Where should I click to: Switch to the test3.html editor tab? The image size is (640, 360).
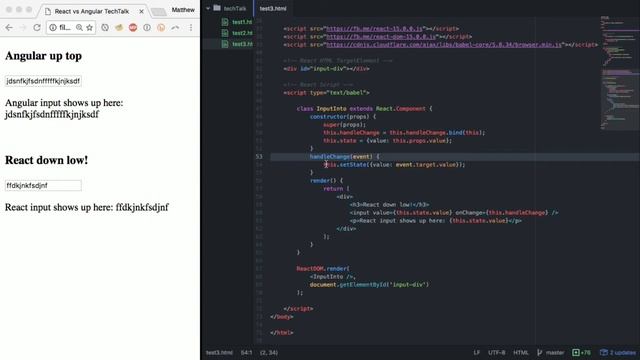click(273, 8)
